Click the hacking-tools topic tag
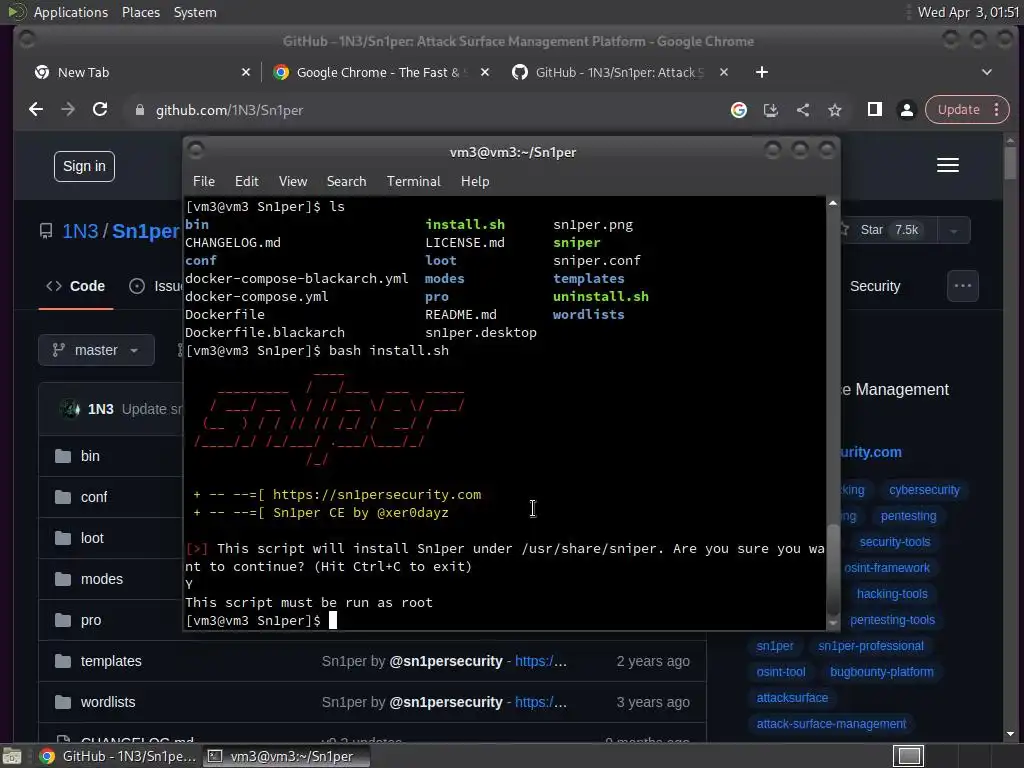Screen dimensions: 1024x768 click(892, 594)
